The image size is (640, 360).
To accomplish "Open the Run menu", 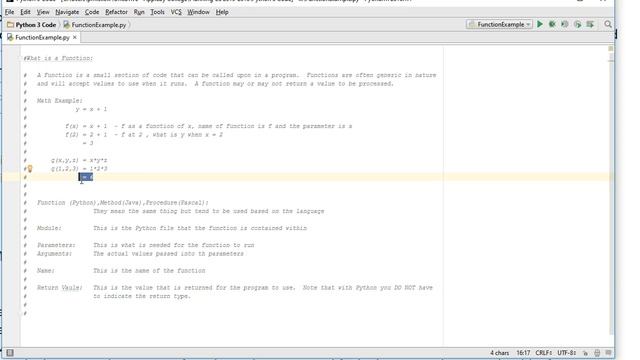I will (139, 12).
